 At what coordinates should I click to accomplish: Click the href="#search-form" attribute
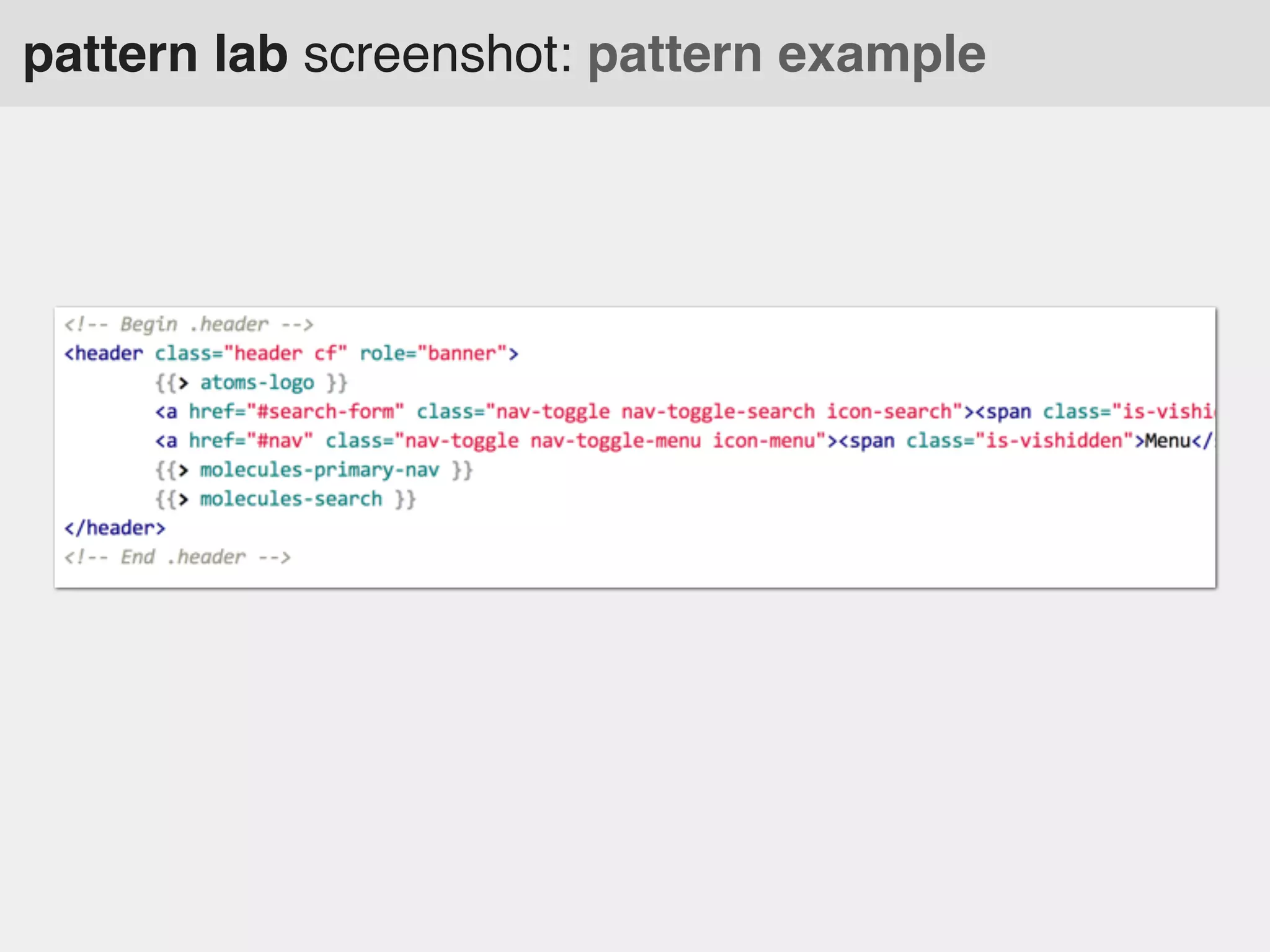pos(296,412)
